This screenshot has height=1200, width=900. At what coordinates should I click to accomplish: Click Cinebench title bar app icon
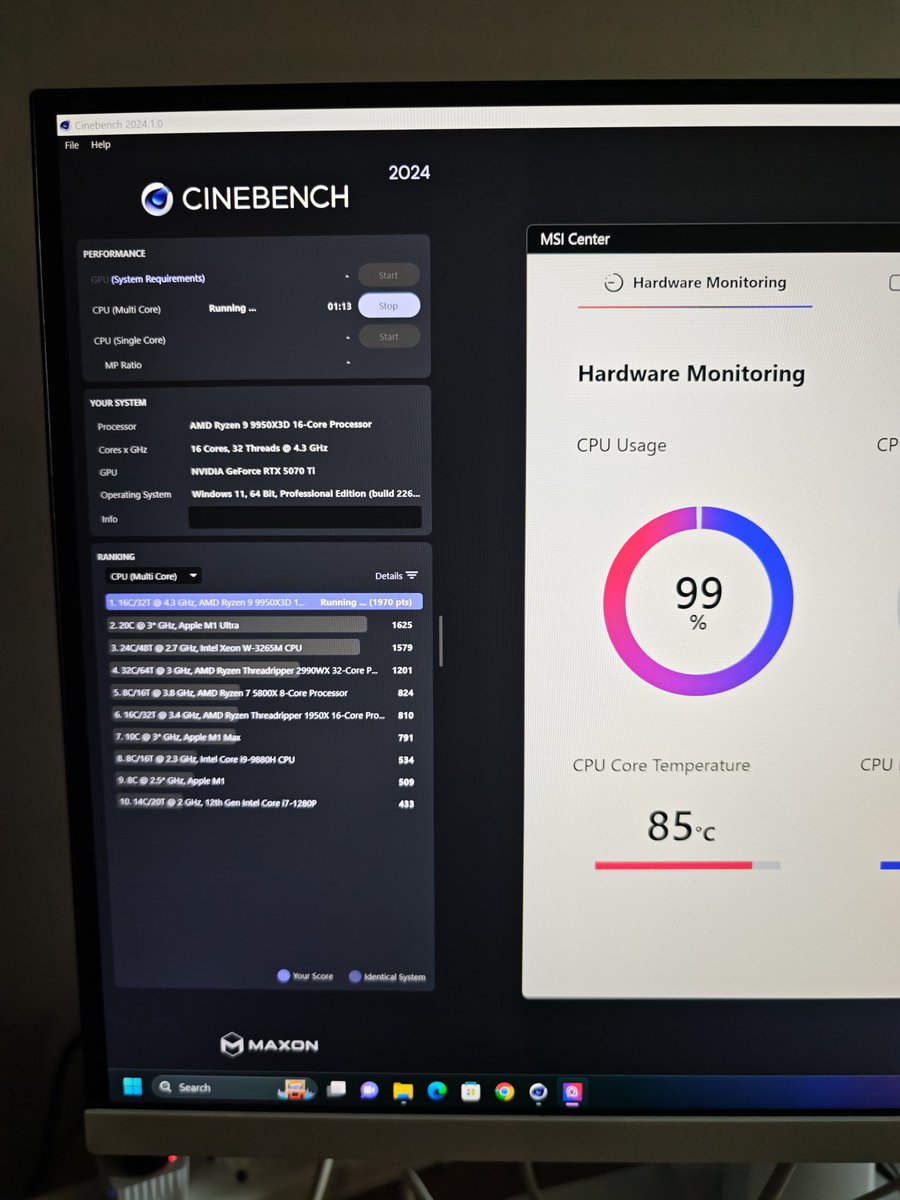click(x=65, y=125)
